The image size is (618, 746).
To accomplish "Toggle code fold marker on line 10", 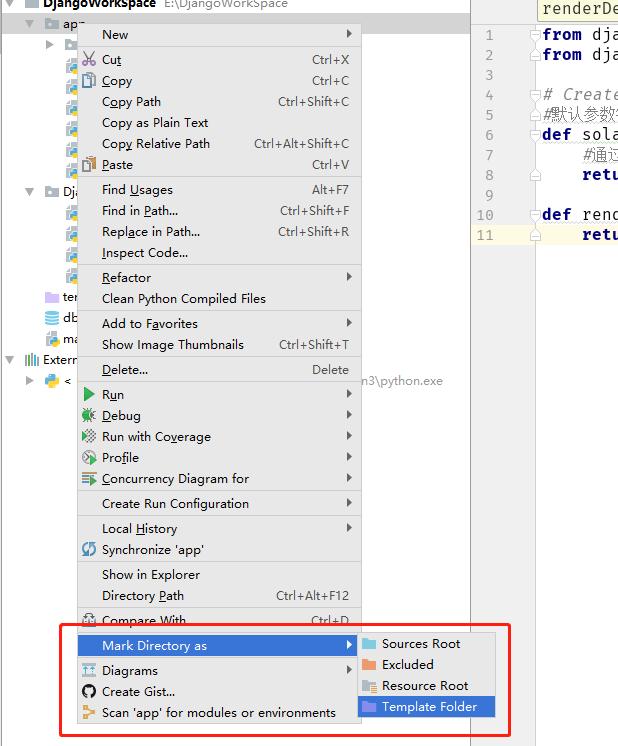I will [x=535, y=215].
